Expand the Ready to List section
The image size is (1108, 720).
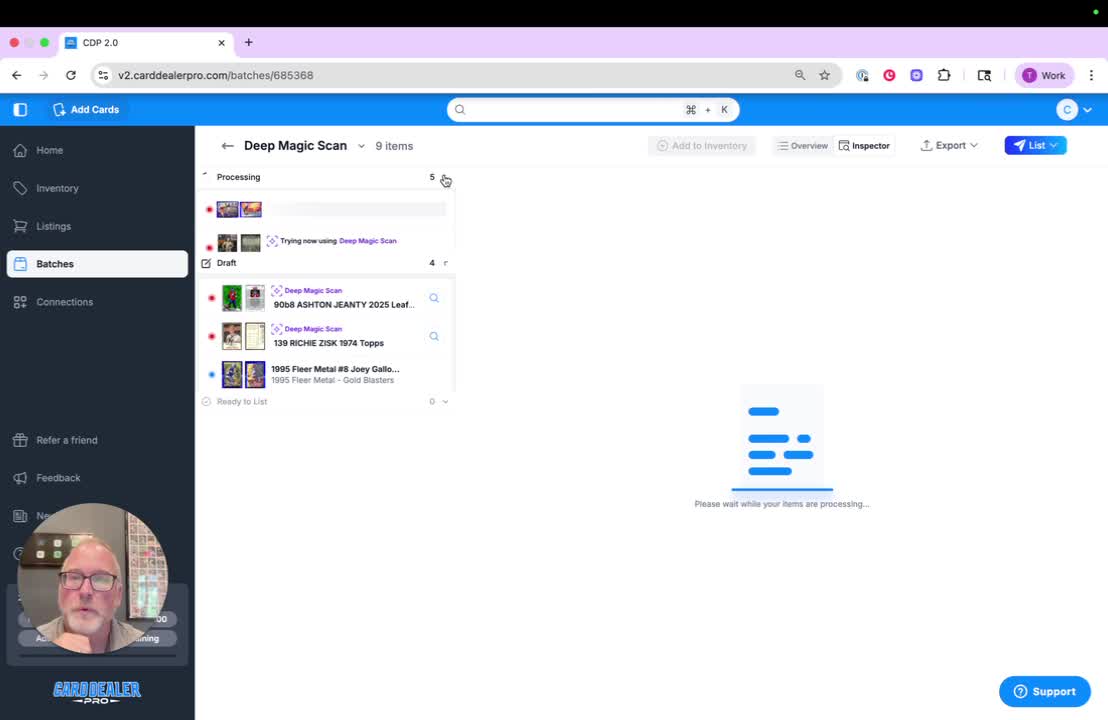coord(445,401)
